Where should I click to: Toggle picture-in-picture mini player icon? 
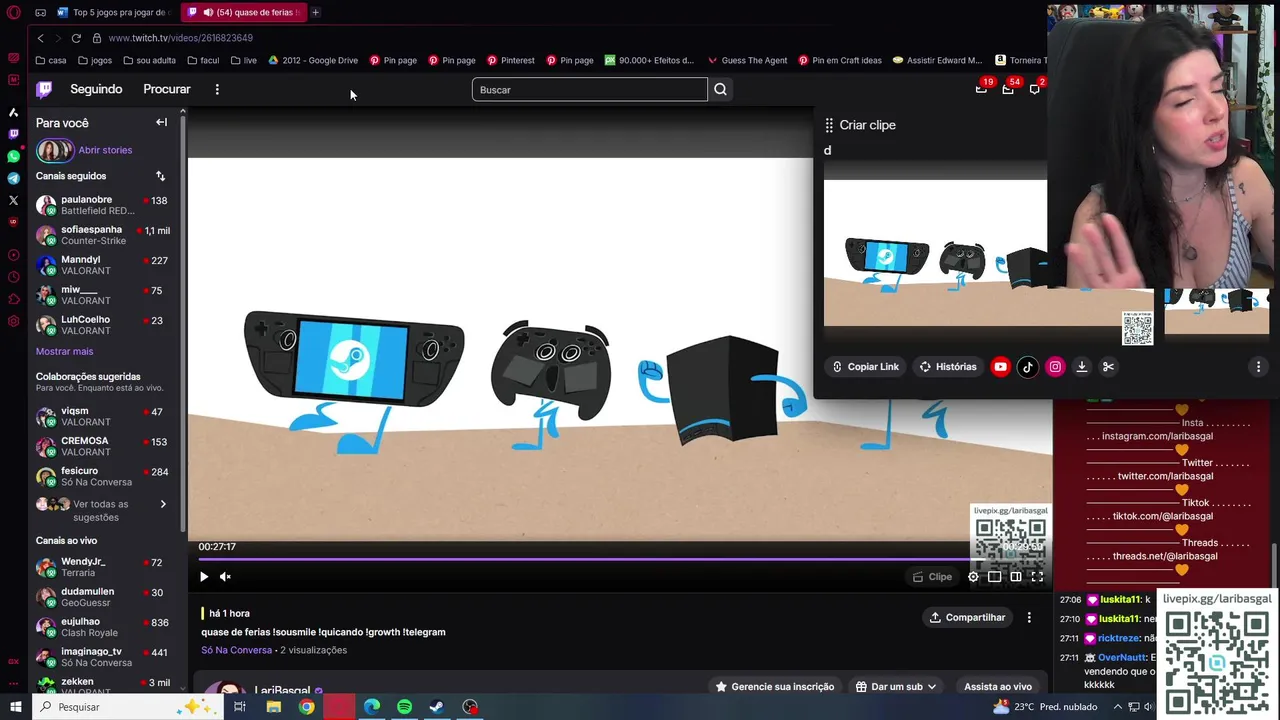click(x=994, y=576)
